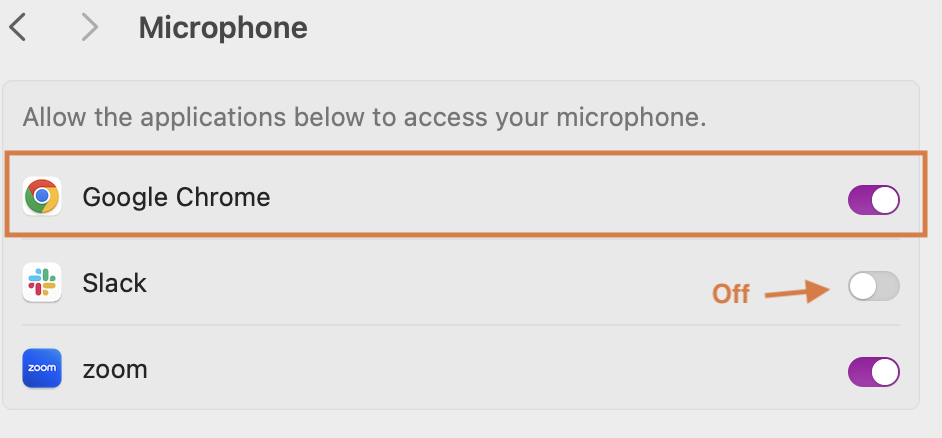
Task: Click the 'Allow the applications below' description text
Action: 364,118
